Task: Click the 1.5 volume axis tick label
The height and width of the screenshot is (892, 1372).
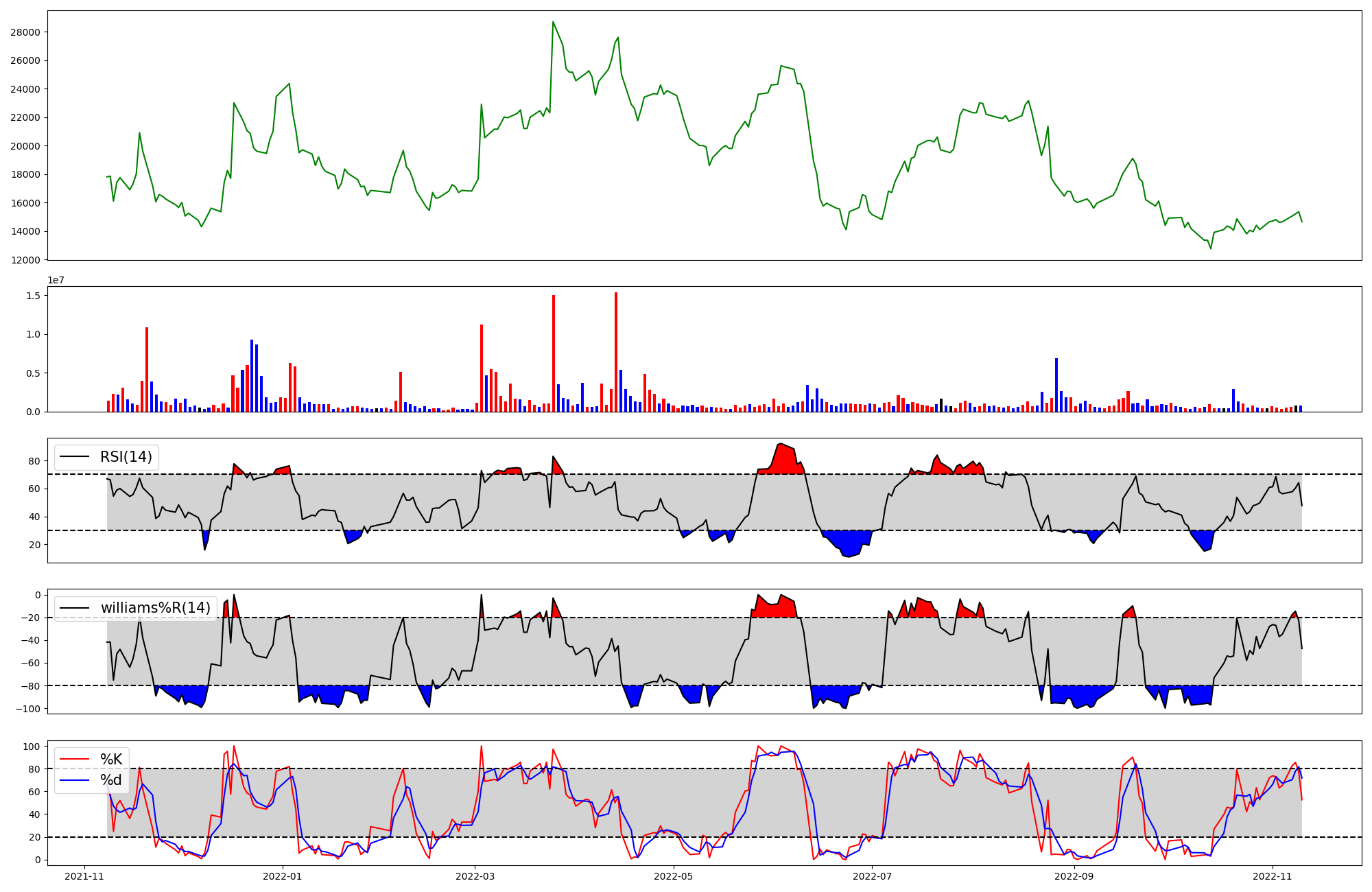Action: 32,296
